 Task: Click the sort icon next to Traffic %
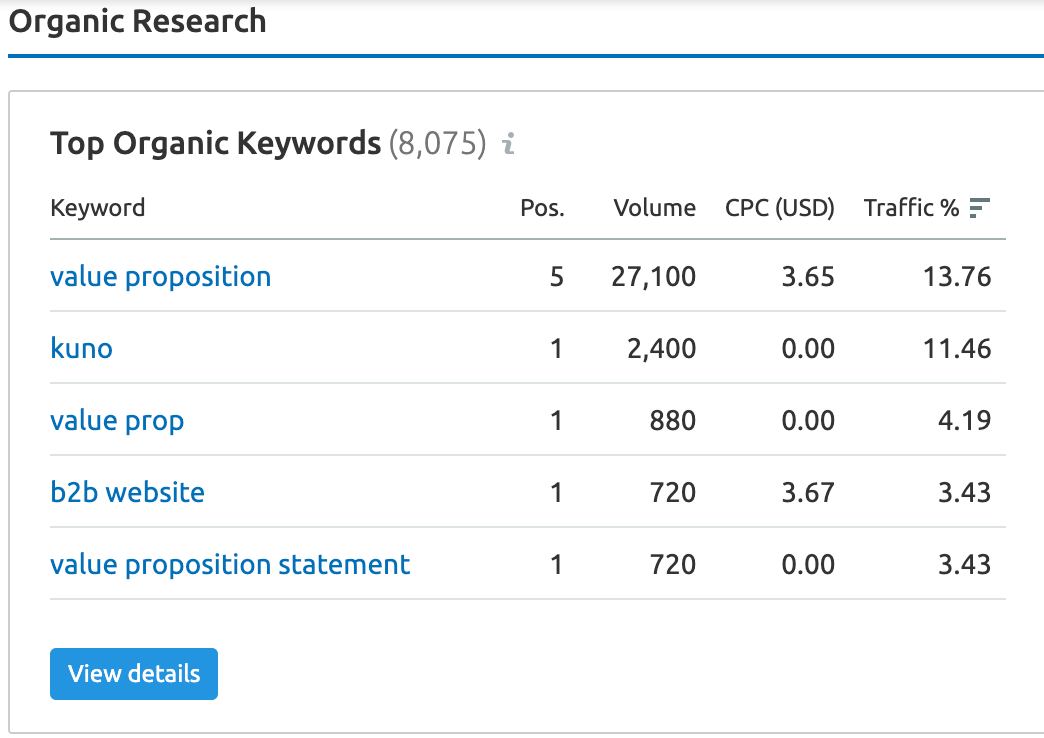click(x=979, y=208)
